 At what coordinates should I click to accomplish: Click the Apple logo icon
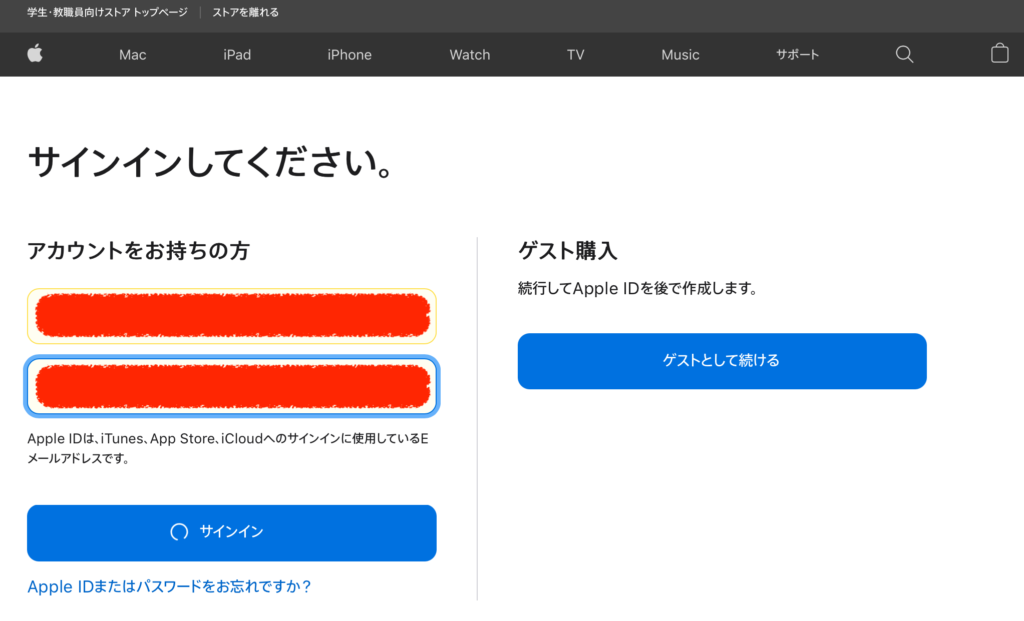pos(35,54)
